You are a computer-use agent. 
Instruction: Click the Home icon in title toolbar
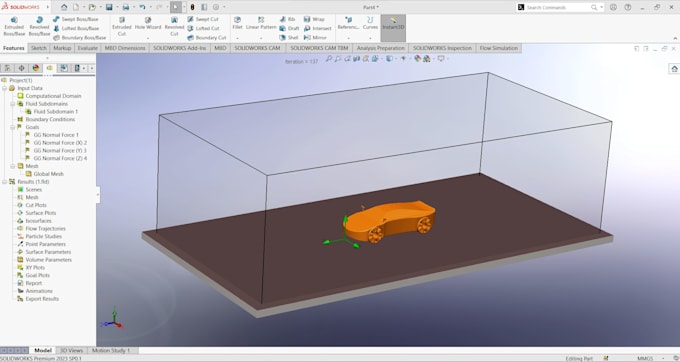click(x=64, y=7)
